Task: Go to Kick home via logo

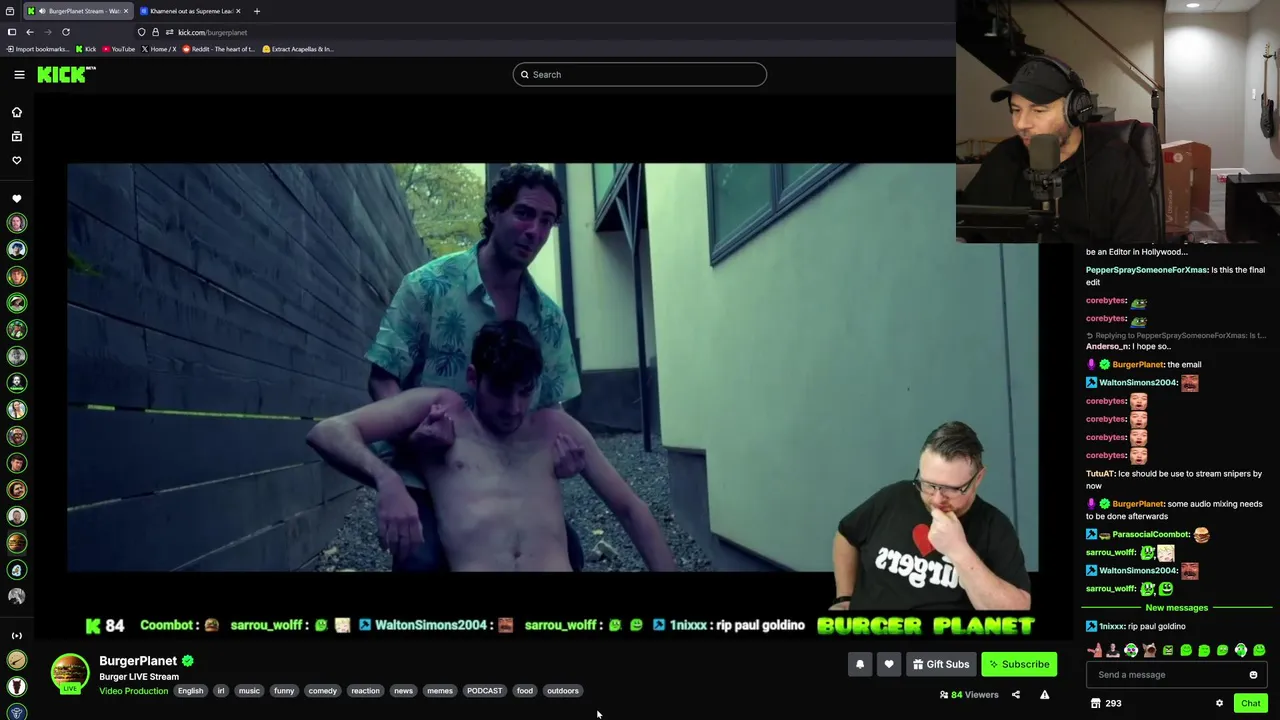Action: [x=66, y=74]
